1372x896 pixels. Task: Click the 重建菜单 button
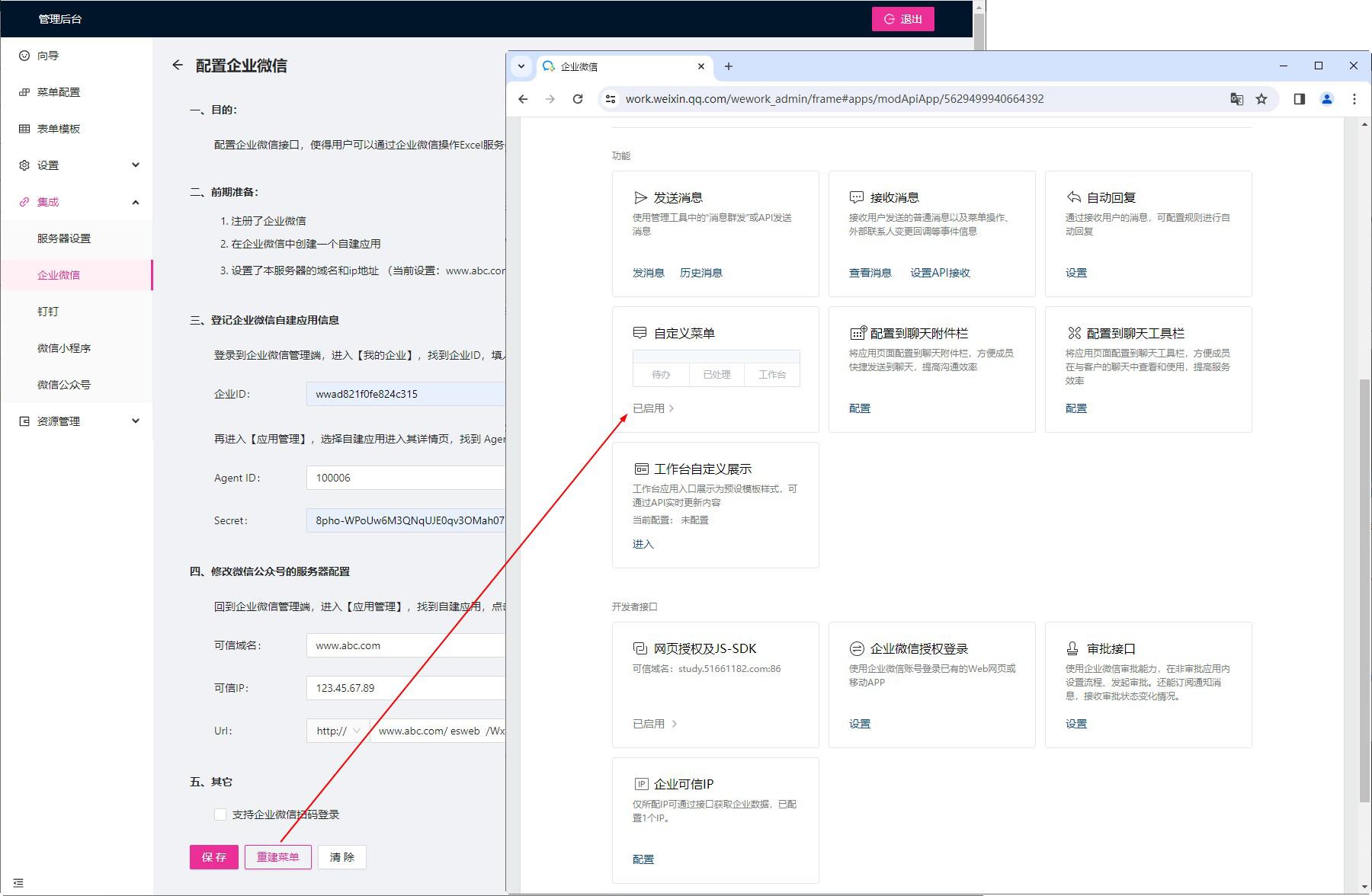[277, 857]
